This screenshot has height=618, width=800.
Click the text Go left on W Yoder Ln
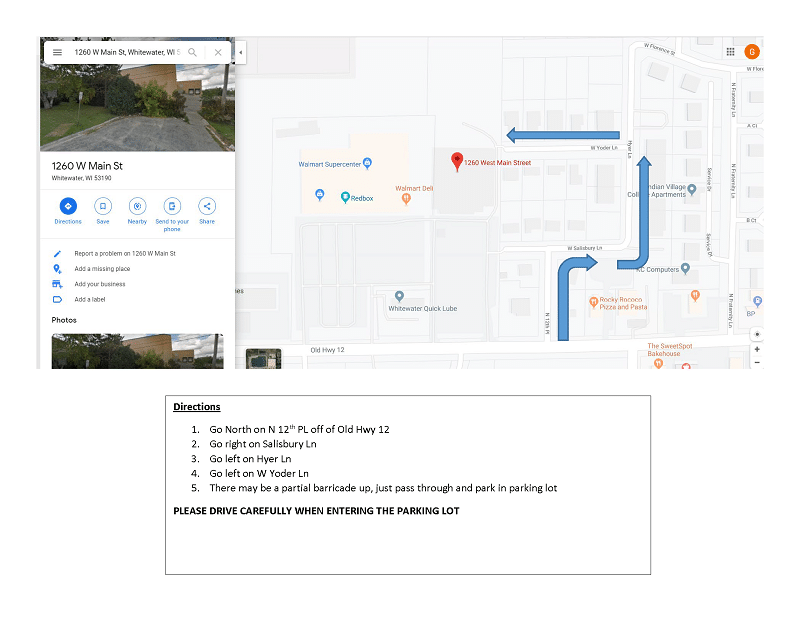coord(259,474)
